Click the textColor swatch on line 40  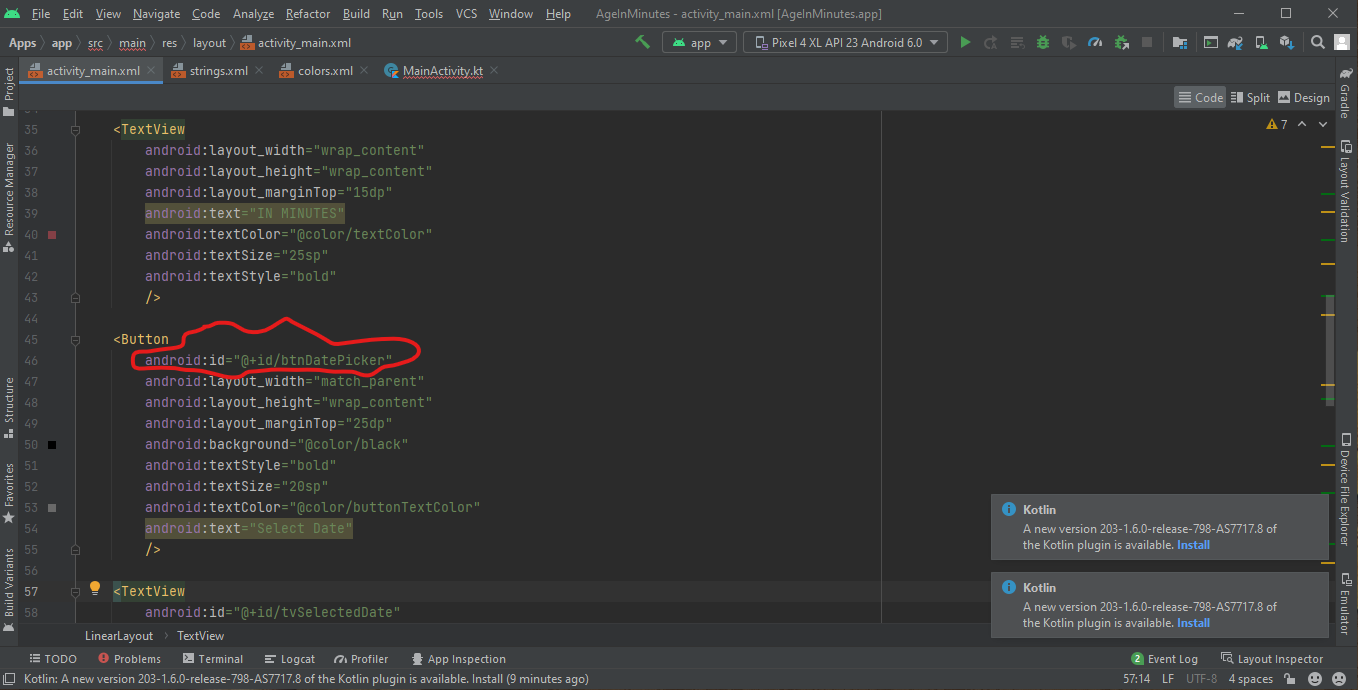point(52,235)
